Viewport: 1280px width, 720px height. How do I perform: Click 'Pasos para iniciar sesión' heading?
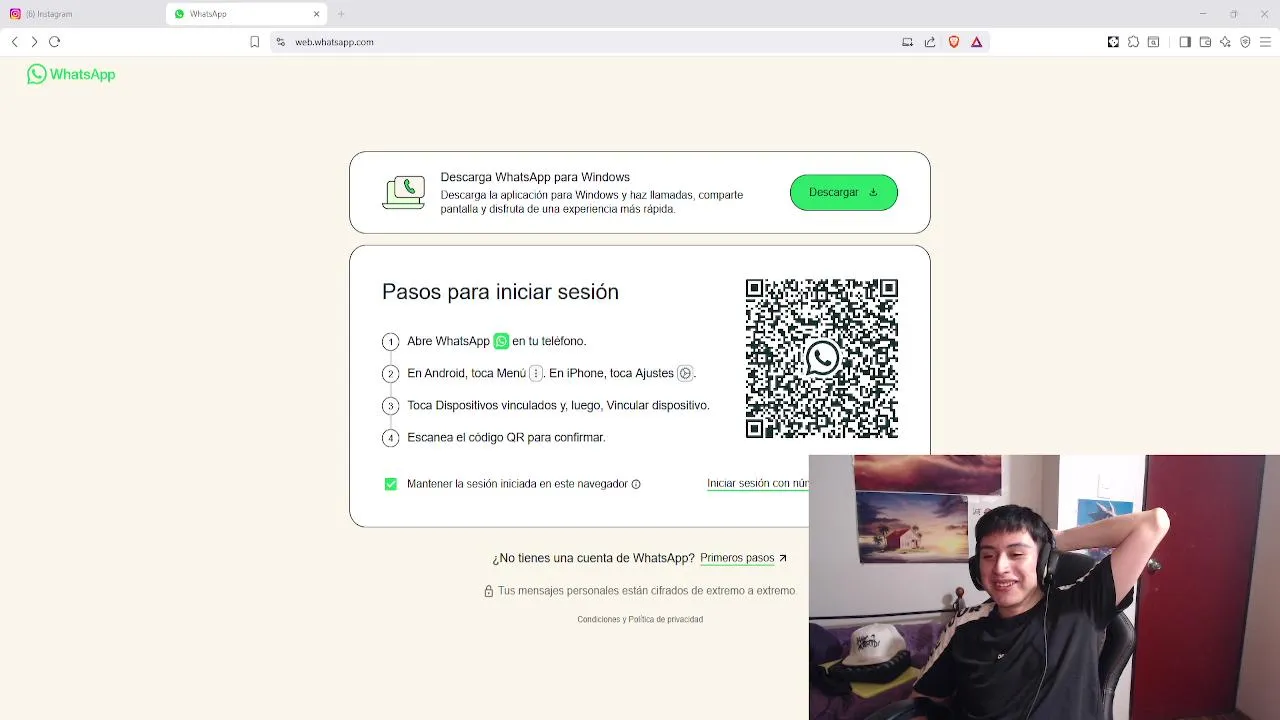(x=500, y=292)
